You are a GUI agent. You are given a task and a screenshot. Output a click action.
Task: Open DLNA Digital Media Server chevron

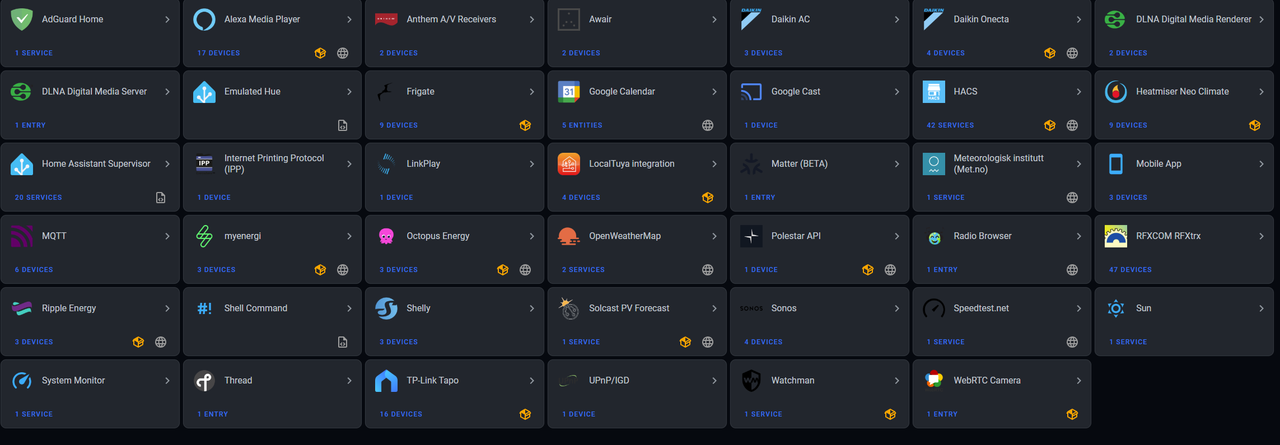coord(167,91)
